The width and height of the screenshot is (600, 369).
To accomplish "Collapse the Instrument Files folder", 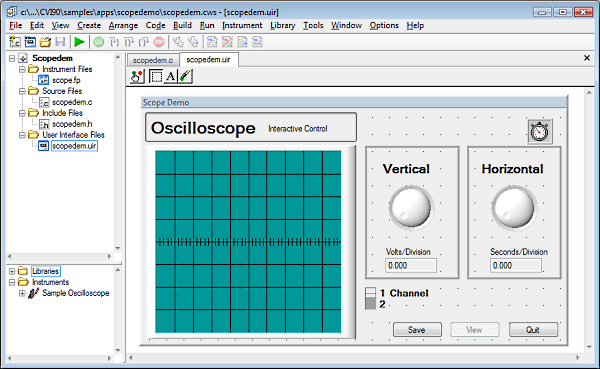I will coord(22,69).
